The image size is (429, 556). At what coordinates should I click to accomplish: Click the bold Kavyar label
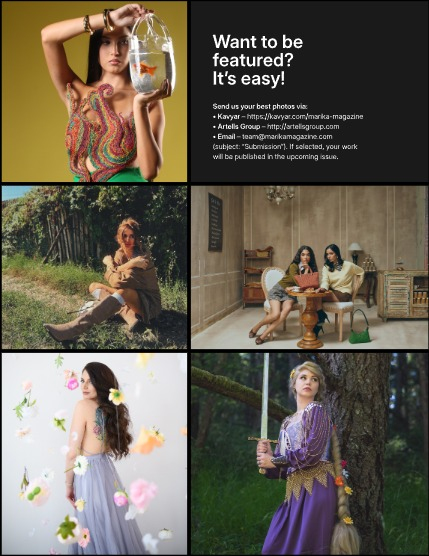point(229,116)
